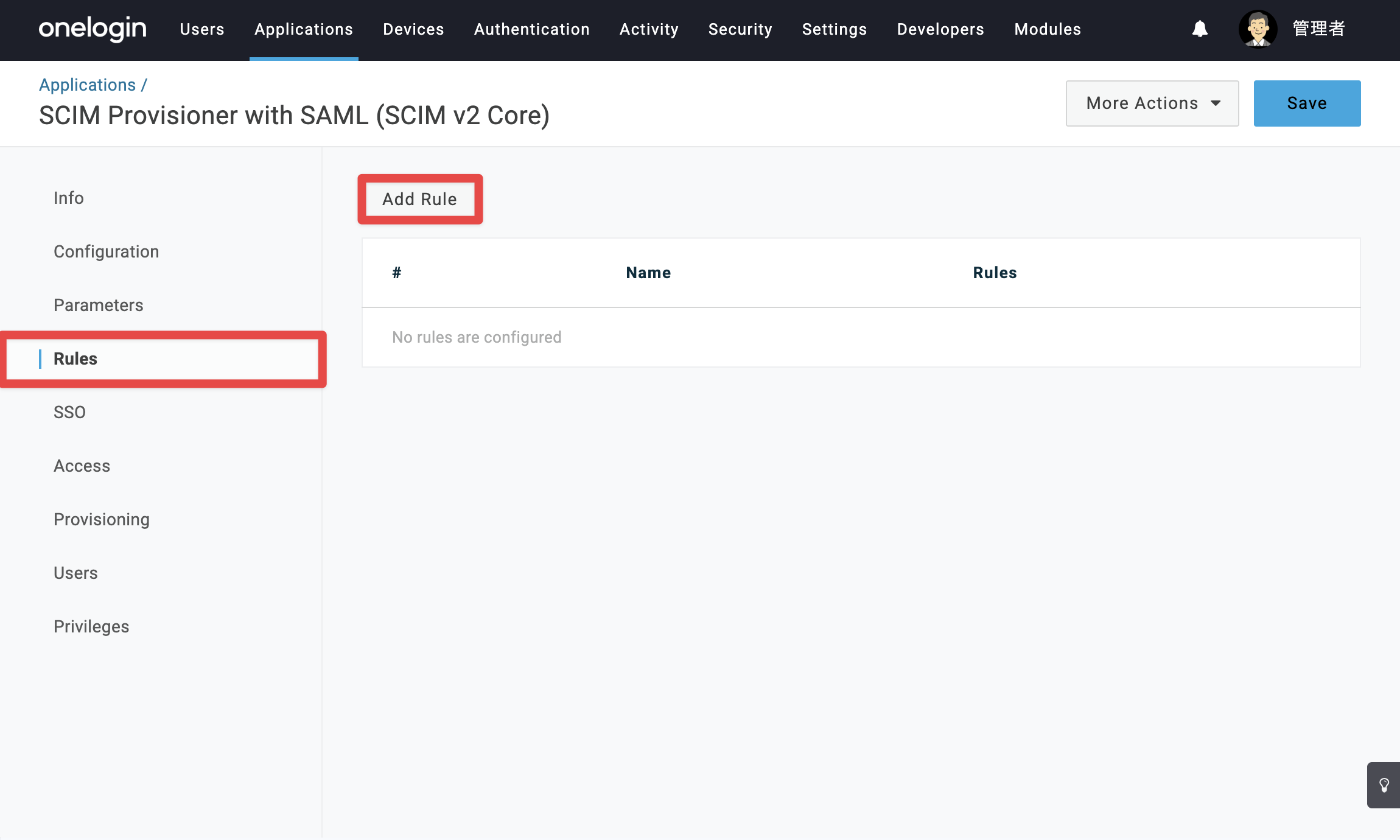
Task: Open the Users menu in top navigation
Action: pos(202,29)
